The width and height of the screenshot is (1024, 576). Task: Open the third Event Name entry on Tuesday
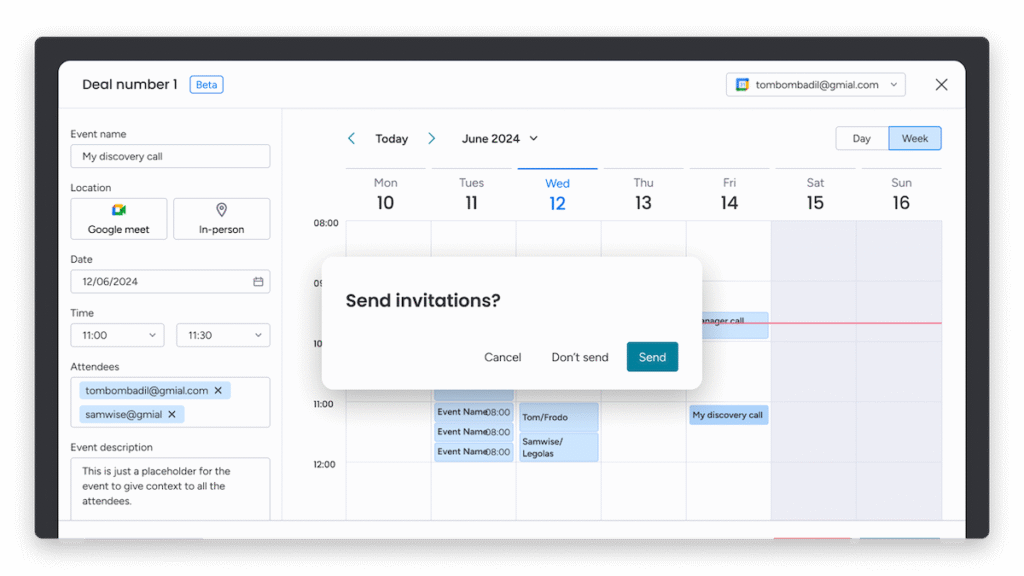pos(473,451)
